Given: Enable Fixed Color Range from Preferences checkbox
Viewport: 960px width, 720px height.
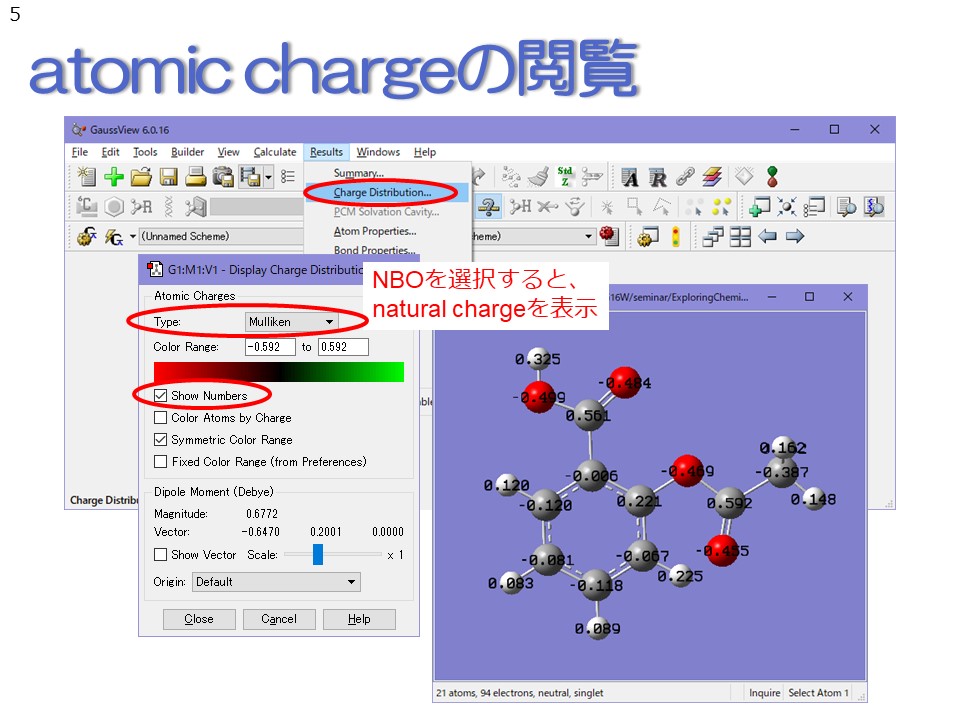Looking at the screenshot, I should (160, 462).
